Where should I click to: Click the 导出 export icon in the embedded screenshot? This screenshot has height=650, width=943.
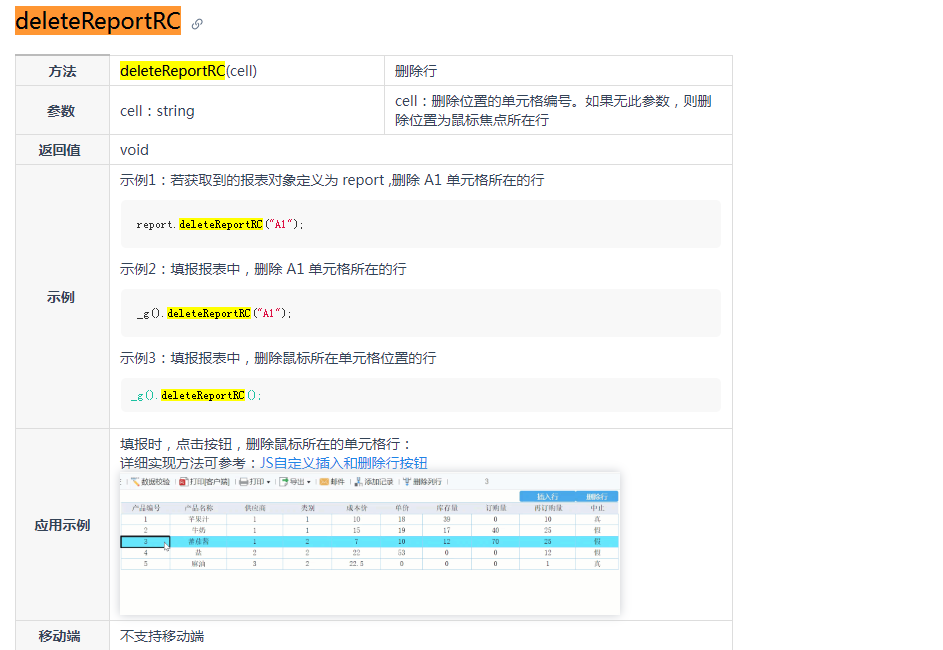click(x=284, y=482)
